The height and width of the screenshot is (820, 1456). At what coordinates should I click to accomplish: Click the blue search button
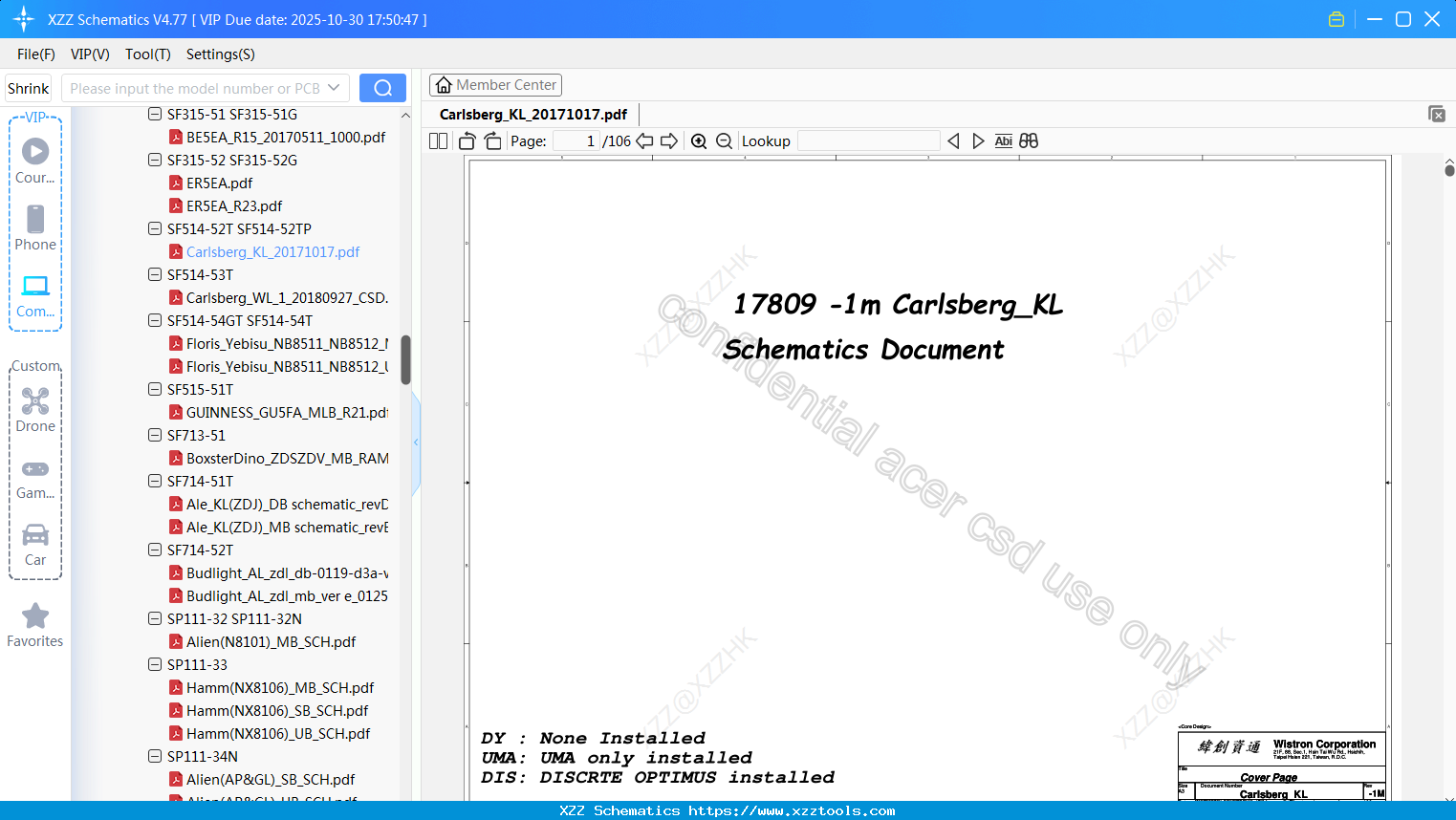coord(382,88)
